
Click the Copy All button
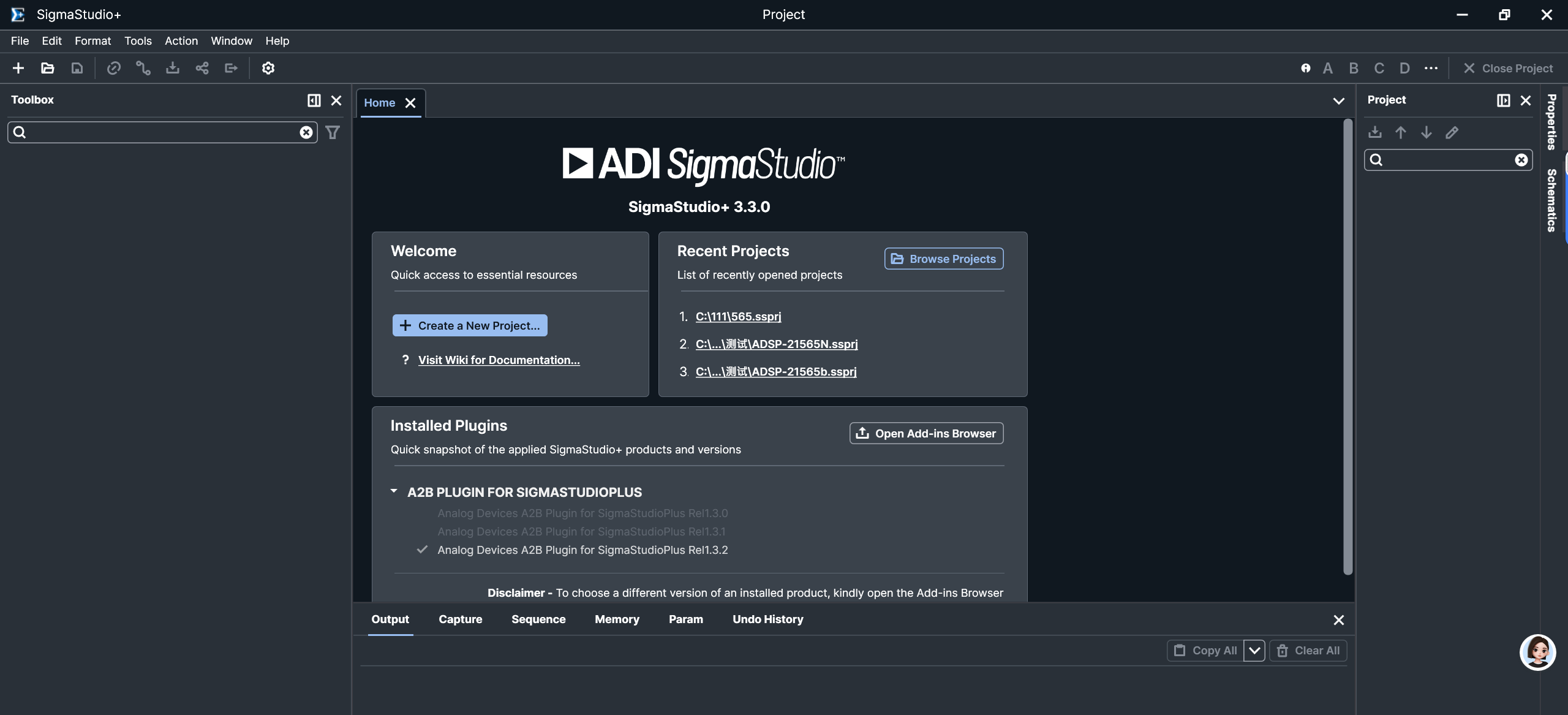click(1205, 651)
